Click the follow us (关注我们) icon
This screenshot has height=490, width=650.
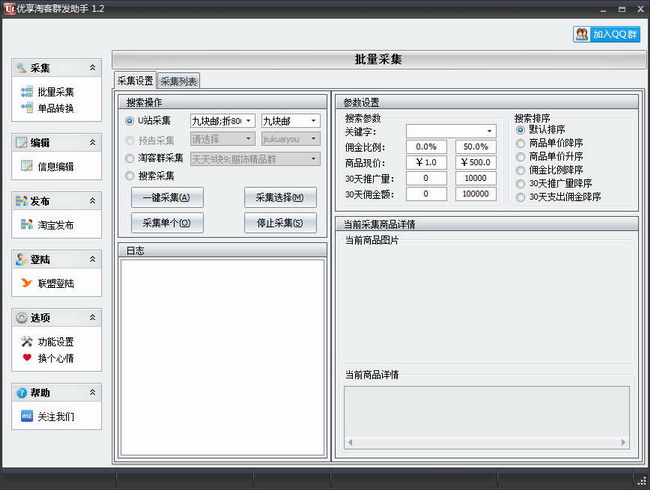coord(27,416)
